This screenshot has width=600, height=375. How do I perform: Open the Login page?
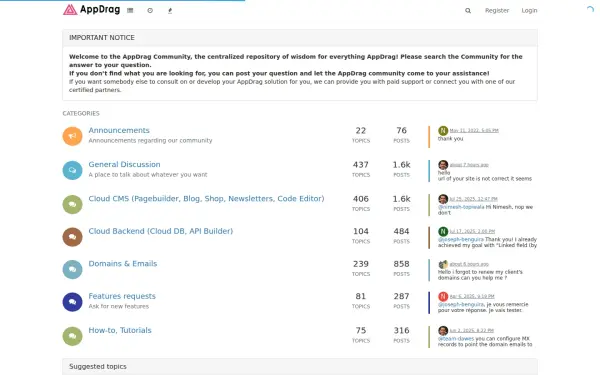click(x=529, y=11)
